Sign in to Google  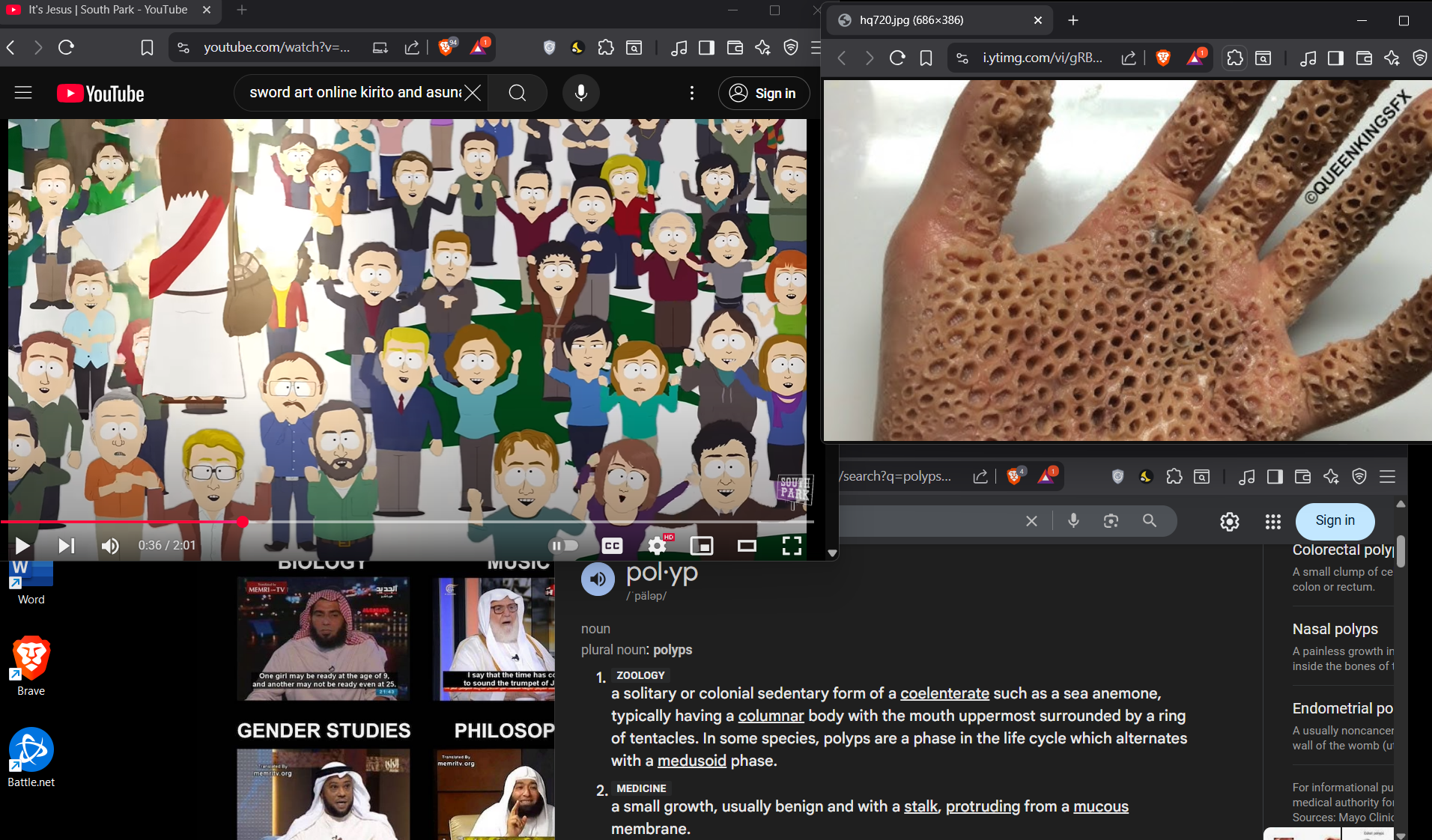pyautogui.click(x=1335, y=520)
